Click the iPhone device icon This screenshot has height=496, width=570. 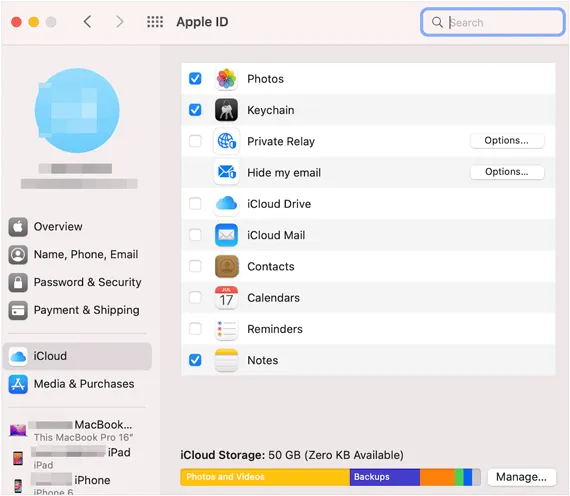coord(18,486)
